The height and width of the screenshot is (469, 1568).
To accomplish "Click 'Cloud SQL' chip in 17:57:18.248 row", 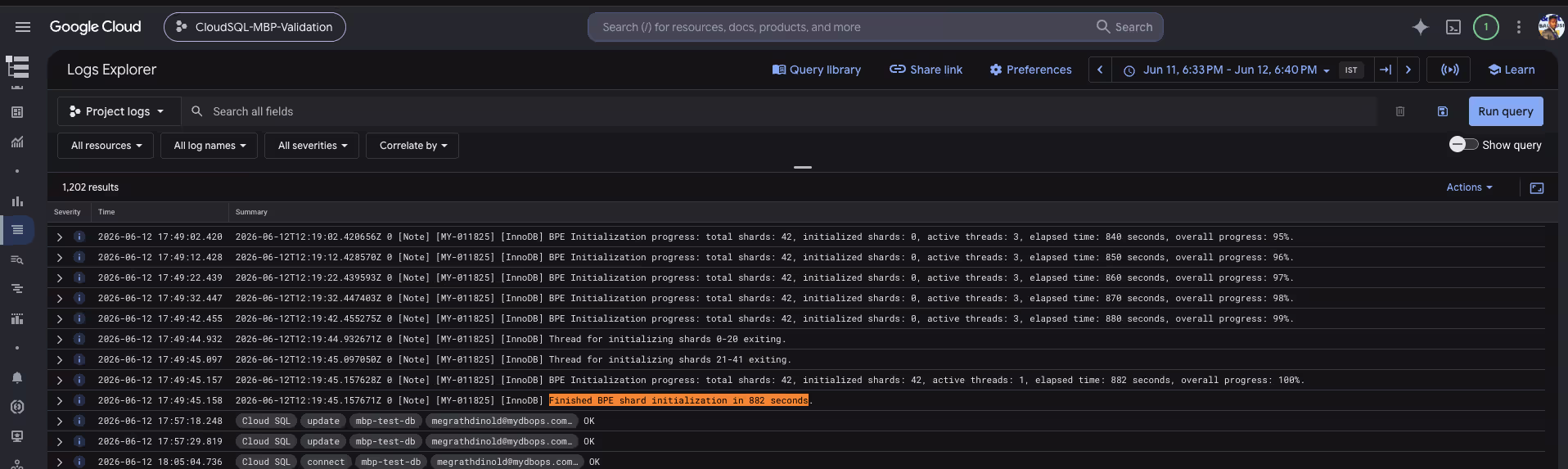I will coord(266,421).
